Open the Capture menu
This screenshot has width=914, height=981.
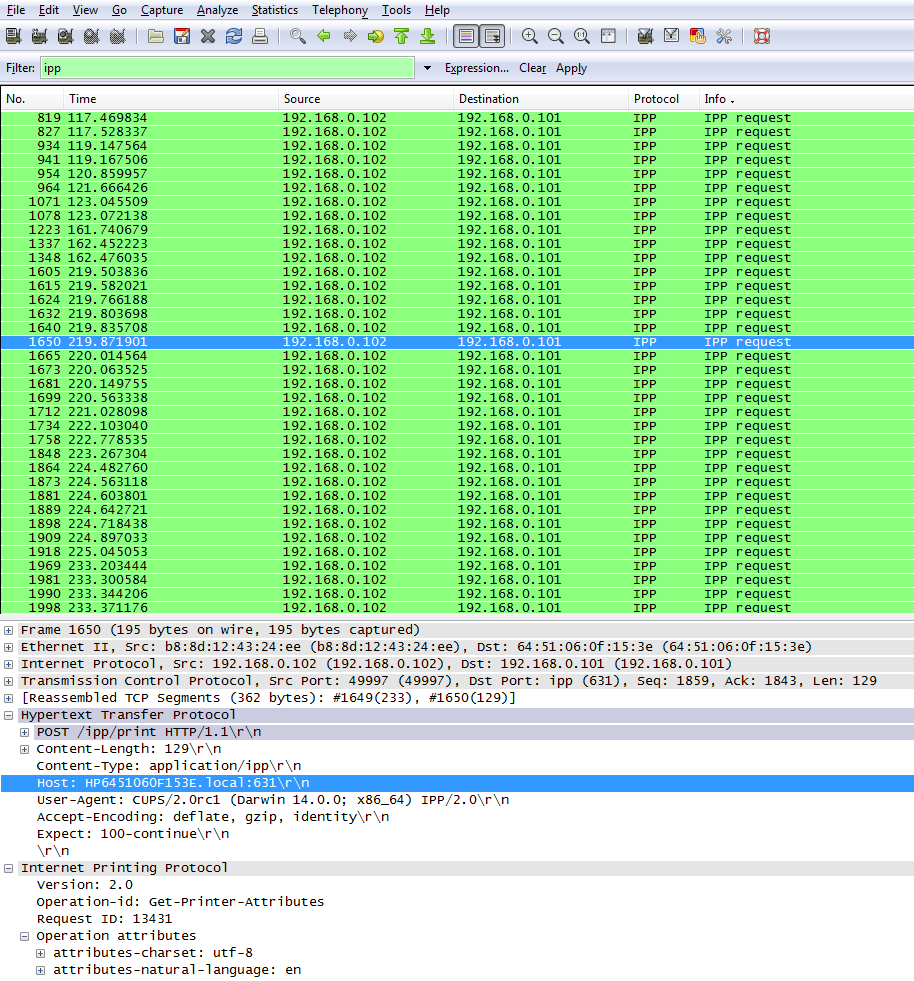[x=162, y=10]
